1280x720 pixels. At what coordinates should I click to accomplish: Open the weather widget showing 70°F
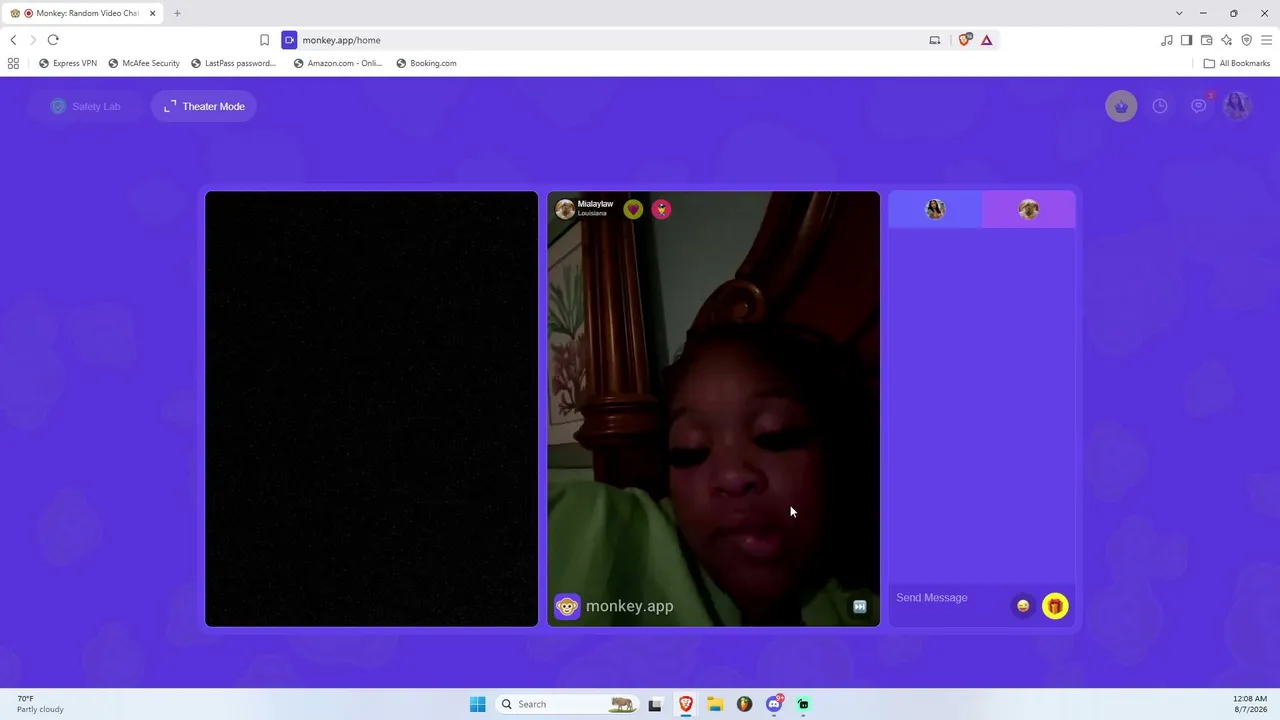coord(40,704)
